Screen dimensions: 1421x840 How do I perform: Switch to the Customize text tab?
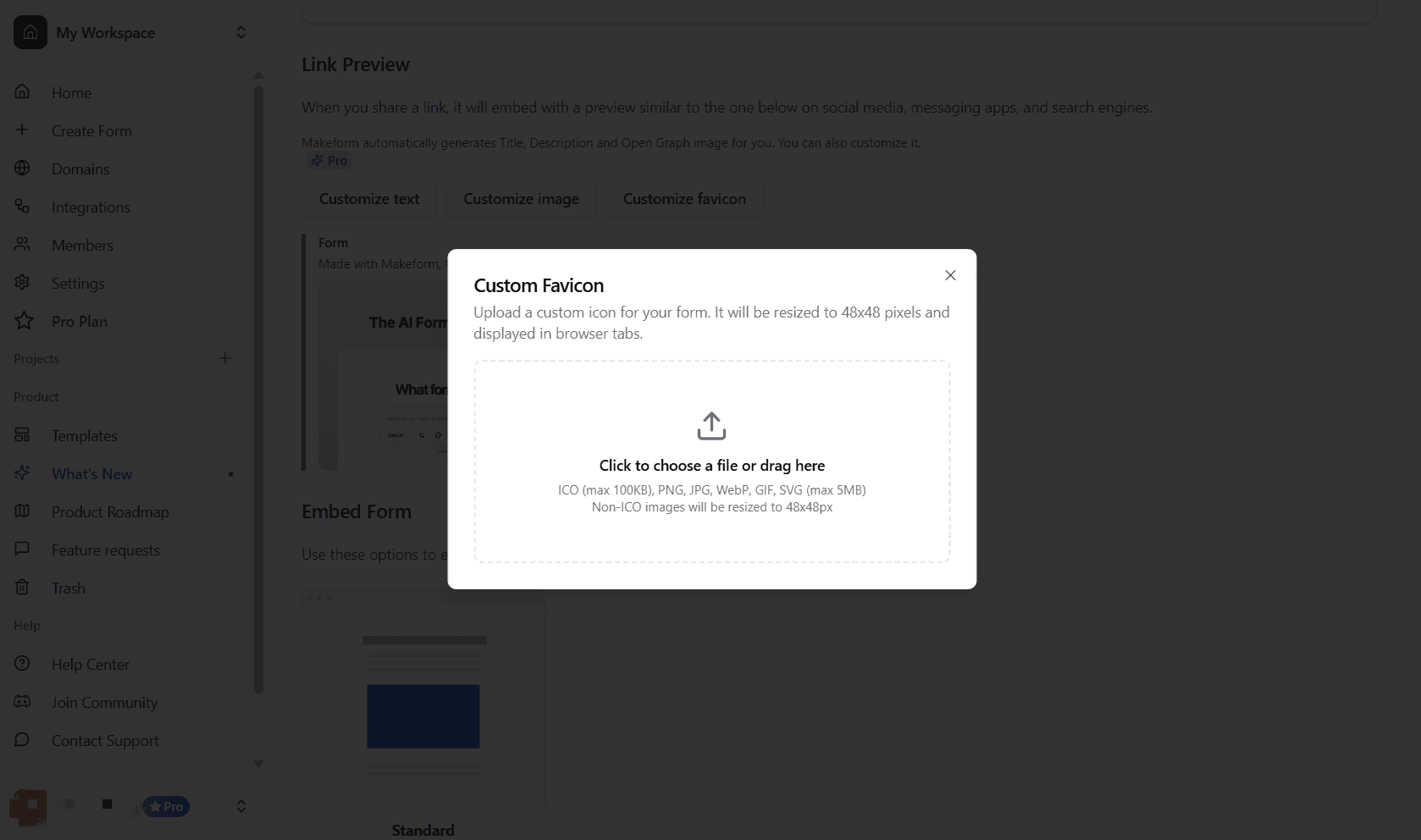click(x=368, y=198)
